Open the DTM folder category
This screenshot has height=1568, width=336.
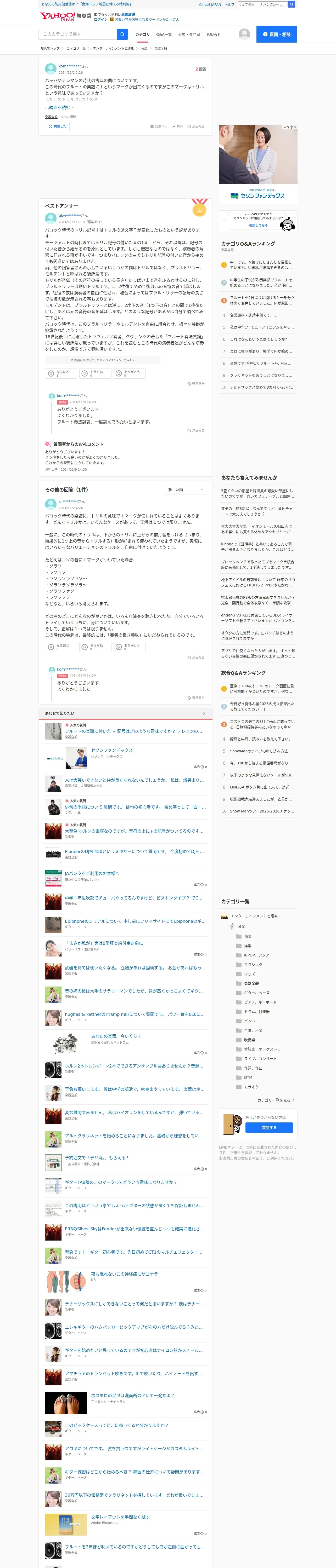tap(244, 1077)
